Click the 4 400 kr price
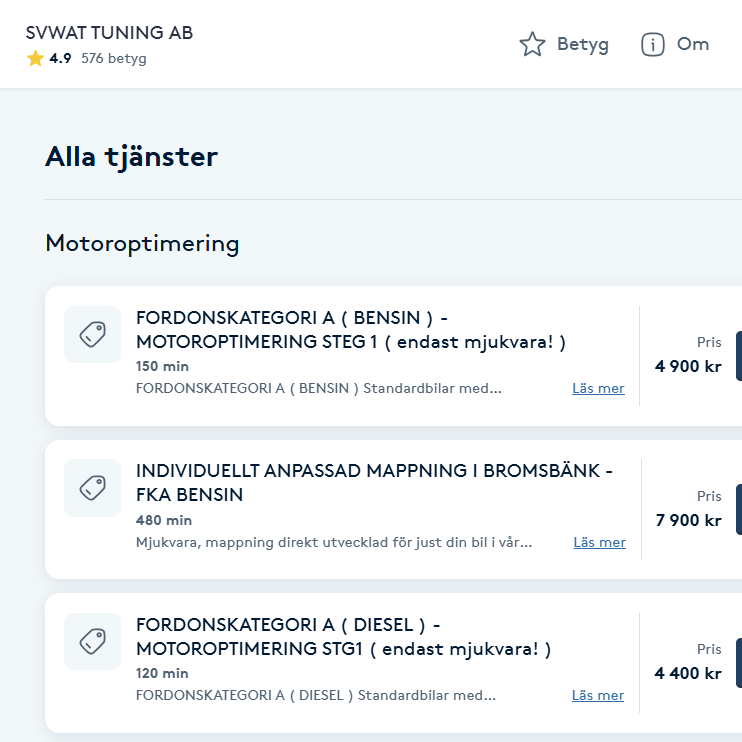This screenshot has height=742, width=742. (688, 673)
